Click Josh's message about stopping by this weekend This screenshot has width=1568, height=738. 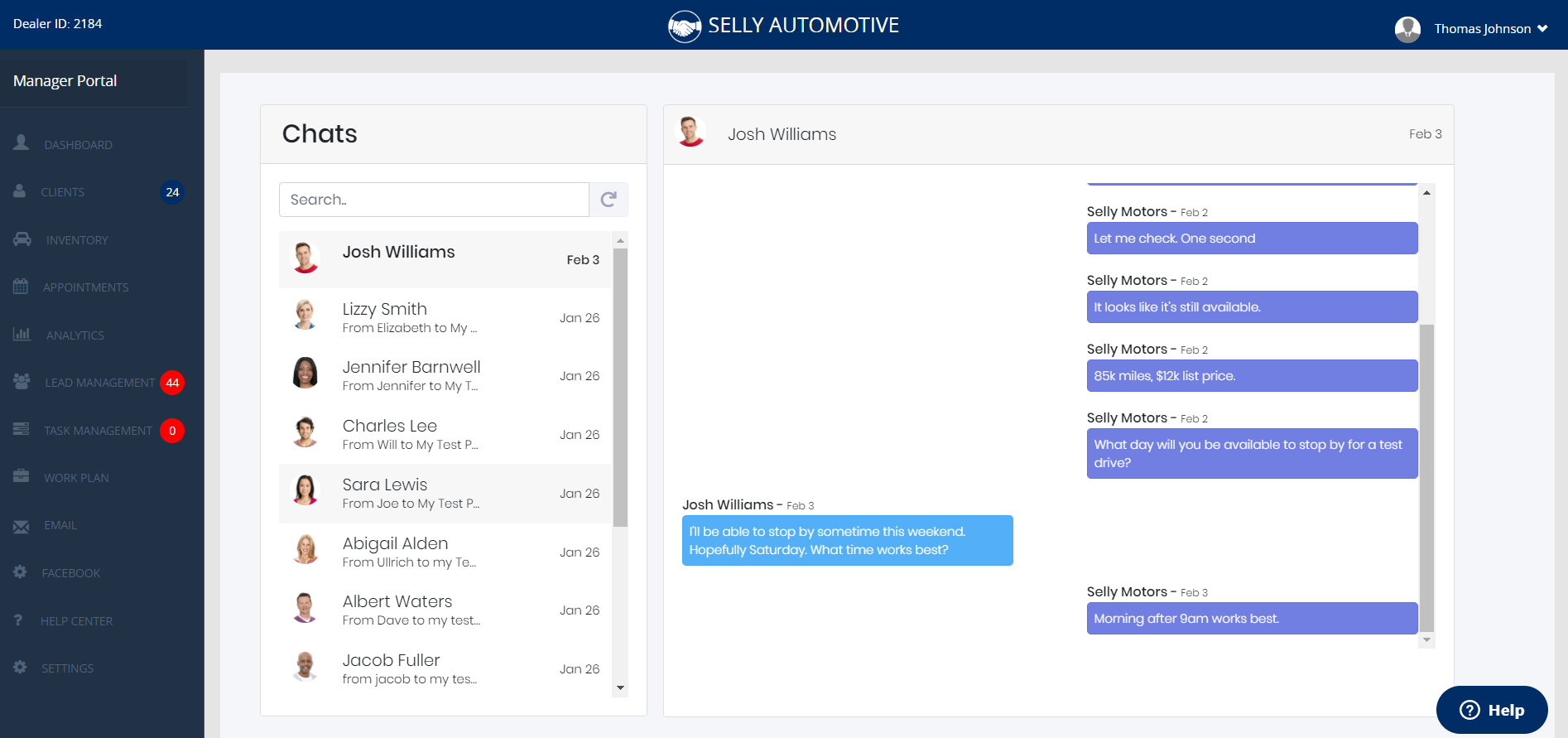coord(848,541)
